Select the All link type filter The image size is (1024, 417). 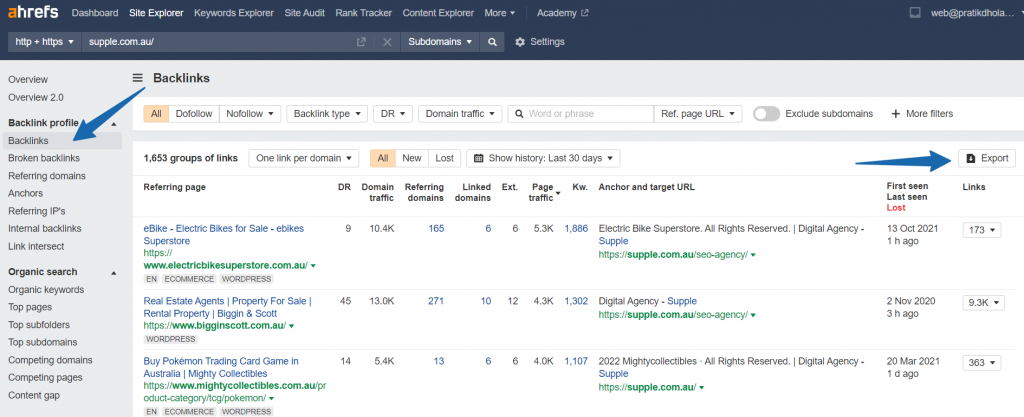[x=156, y=114]
